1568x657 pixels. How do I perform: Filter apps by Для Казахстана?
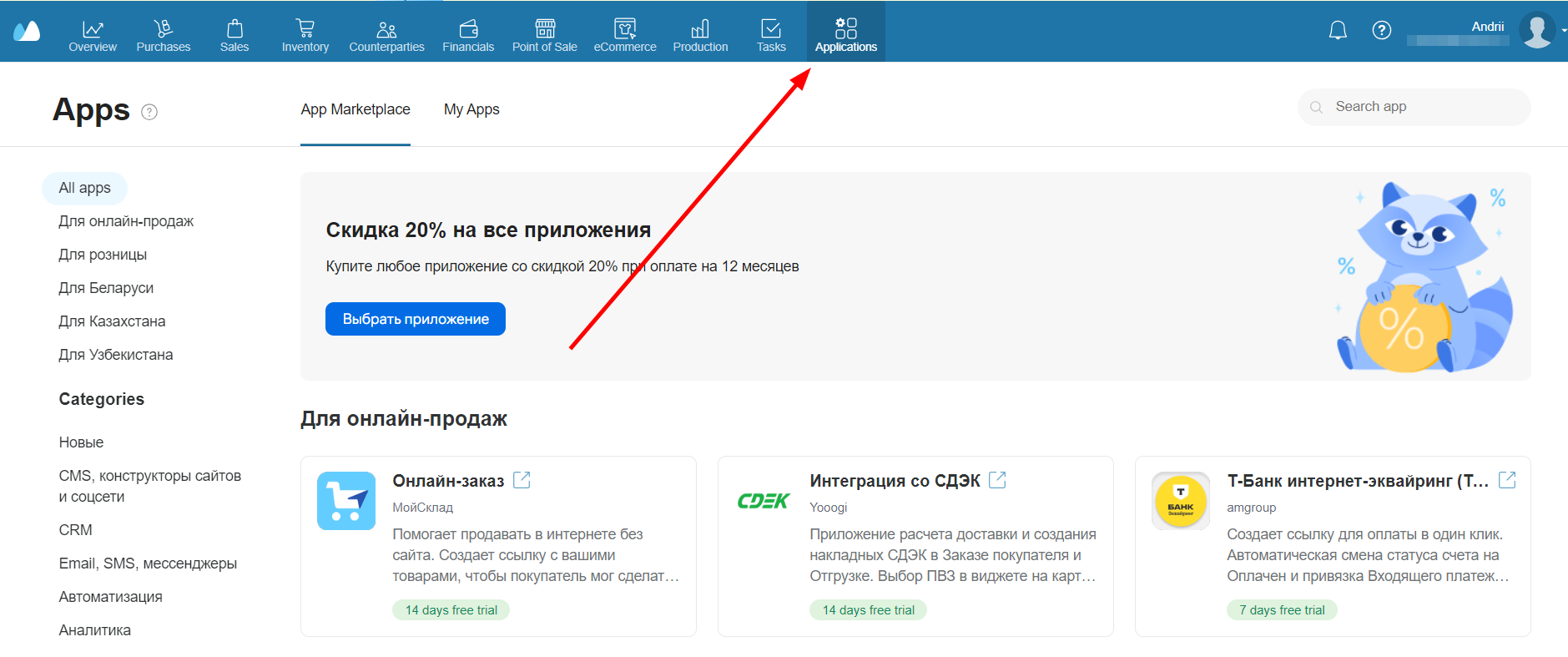coord(112,321)
